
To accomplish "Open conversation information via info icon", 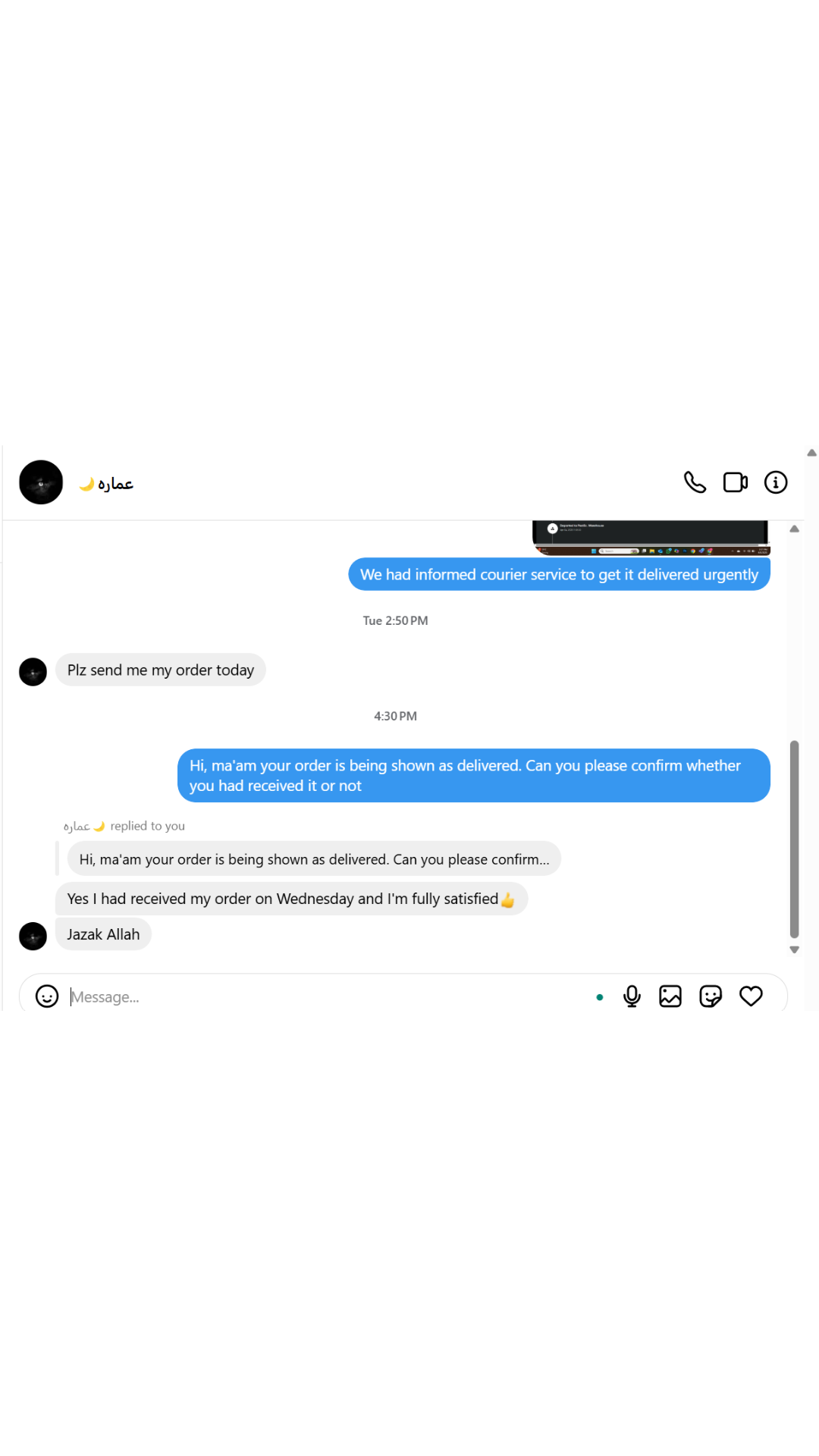I will point(776,482).
